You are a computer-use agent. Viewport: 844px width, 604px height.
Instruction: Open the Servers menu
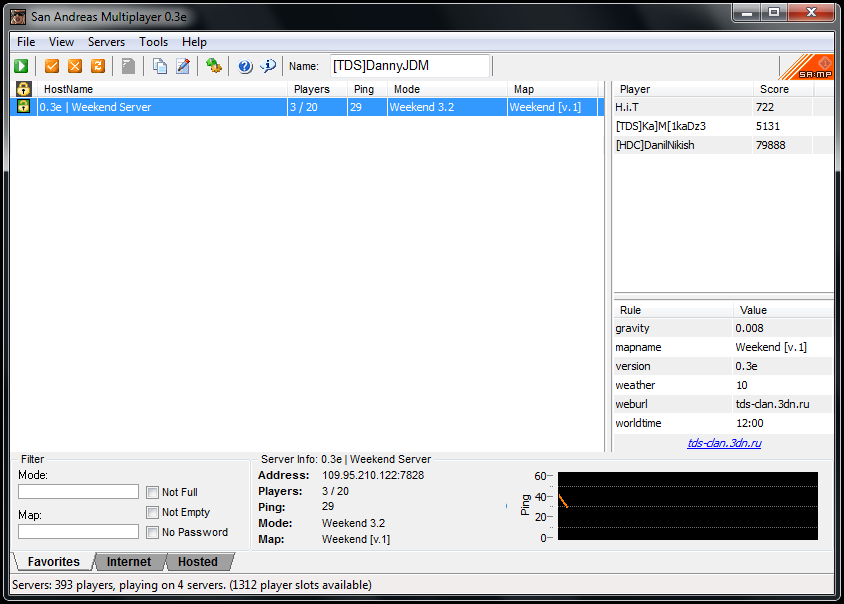point(106,42)
